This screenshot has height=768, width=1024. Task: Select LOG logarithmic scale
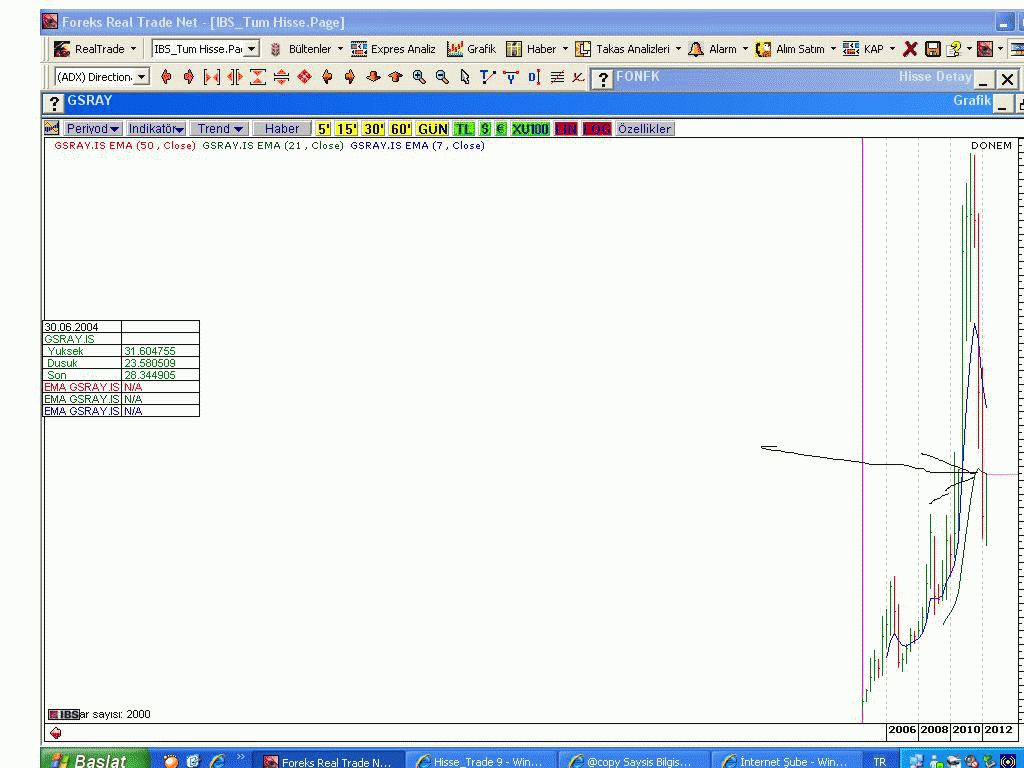(596, 129)
